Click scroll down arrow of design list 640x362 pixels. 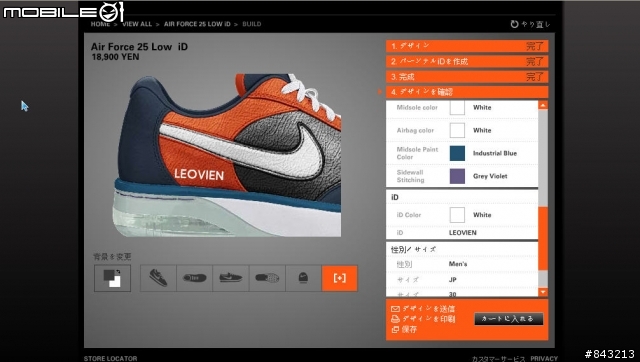click(x=543, y=292)
